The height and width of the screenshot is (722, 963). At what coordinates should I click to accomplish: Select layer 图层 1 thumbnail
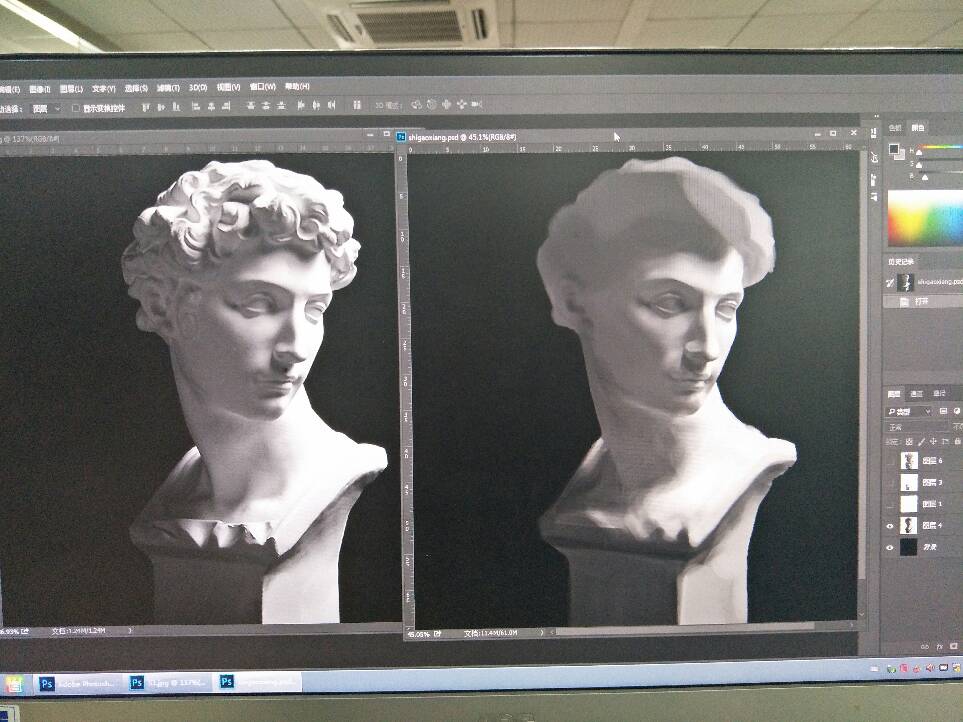click(x=908, y=504)
